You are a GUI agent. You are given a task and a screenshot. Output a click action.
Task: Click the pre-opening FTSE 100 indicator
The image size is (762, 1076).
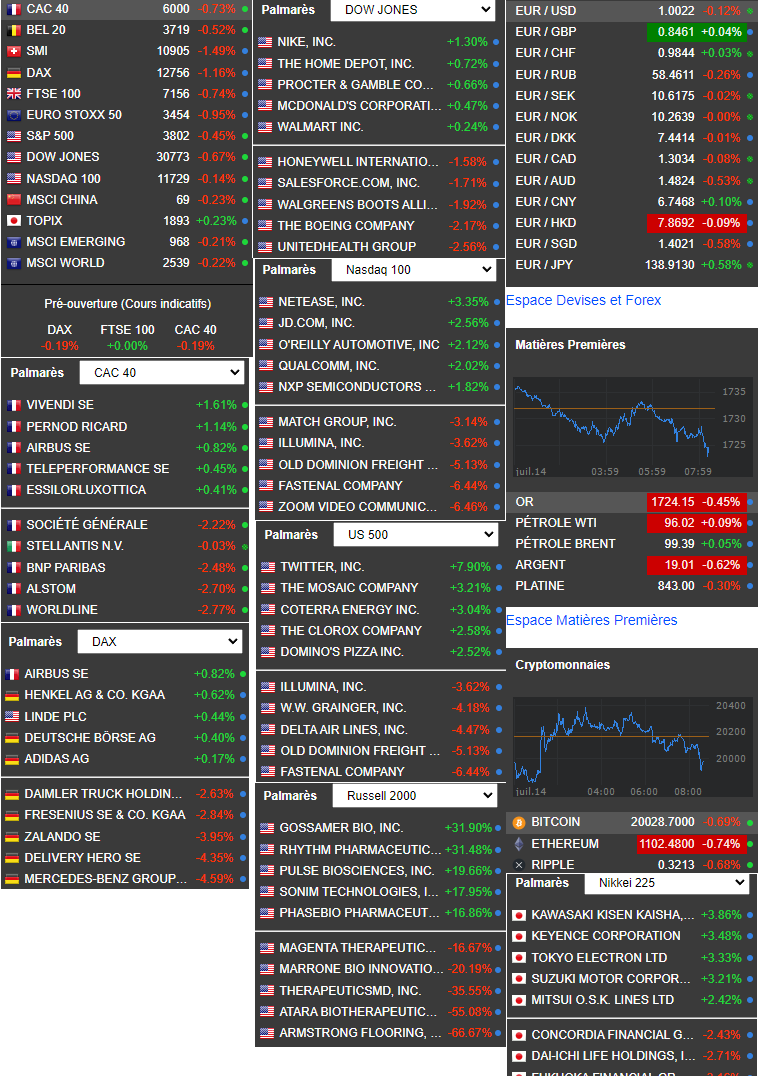pos(127,338)
